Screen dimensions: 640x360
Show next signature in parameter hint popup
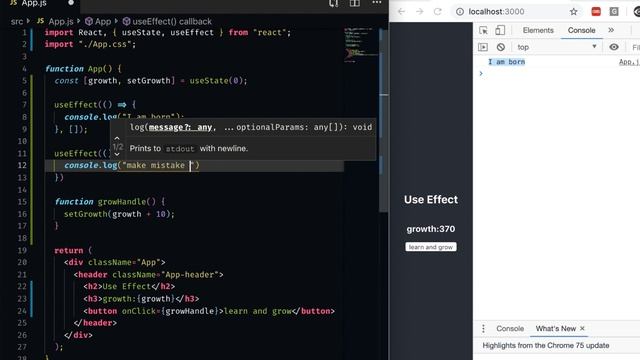(x=117, y=154)
